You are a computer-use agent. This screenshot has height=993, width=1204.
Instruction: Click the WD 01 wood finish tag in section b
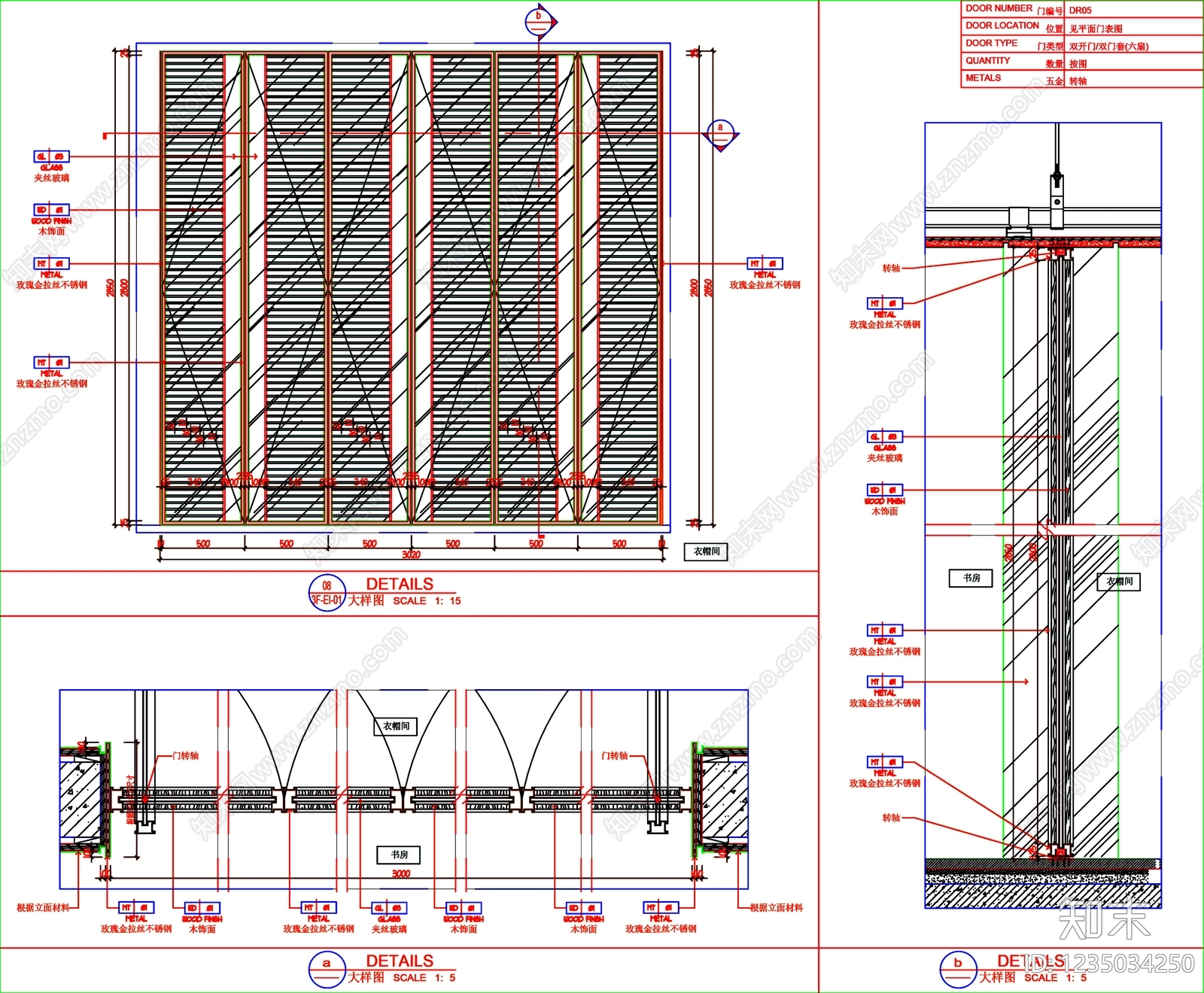click(885, 490)
